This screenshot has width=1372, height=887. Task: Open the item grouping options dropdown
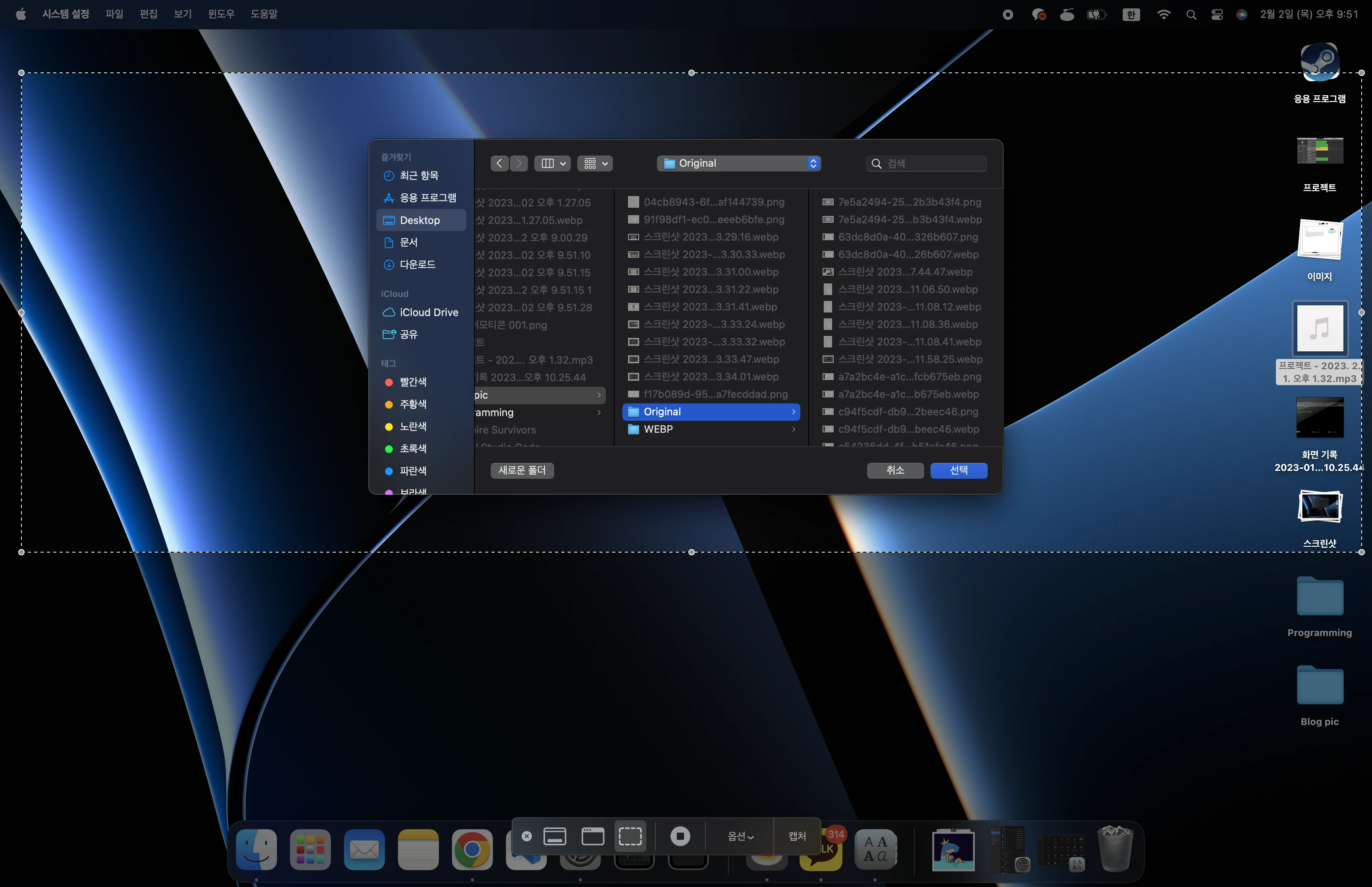click(x=595, y=164)
